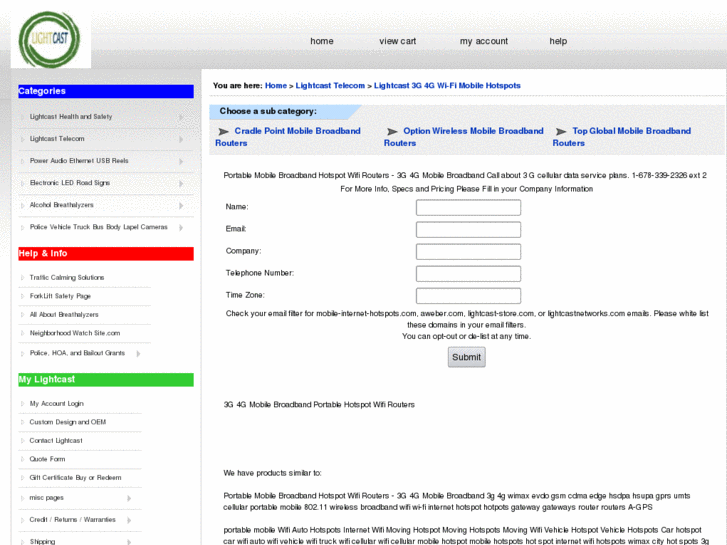Select Lightcast Telecom in Categories sidebar
Image resolution: width=727 pixels, height=545 pixels.
point(57,139)
